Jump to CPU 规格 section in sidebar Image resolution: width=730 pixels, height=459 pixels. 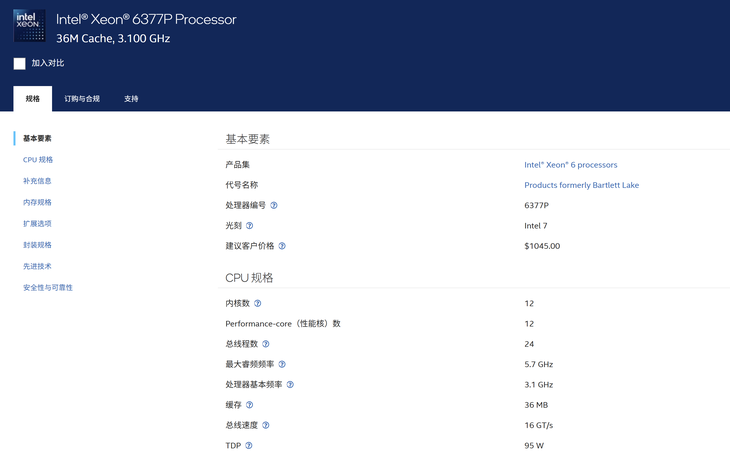click(x=38, y=160)
